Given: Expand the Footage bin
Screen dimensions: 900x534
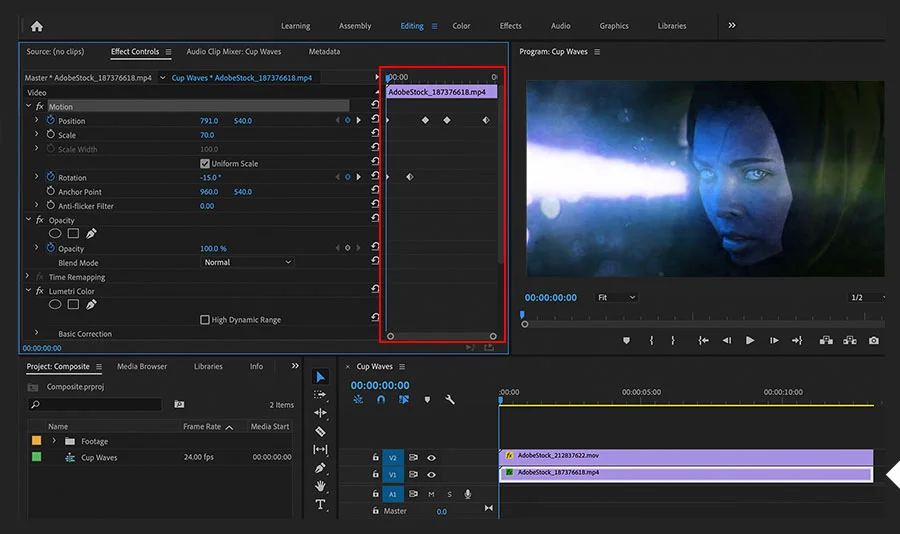Looking at the screenshot, I should point(54,441).
